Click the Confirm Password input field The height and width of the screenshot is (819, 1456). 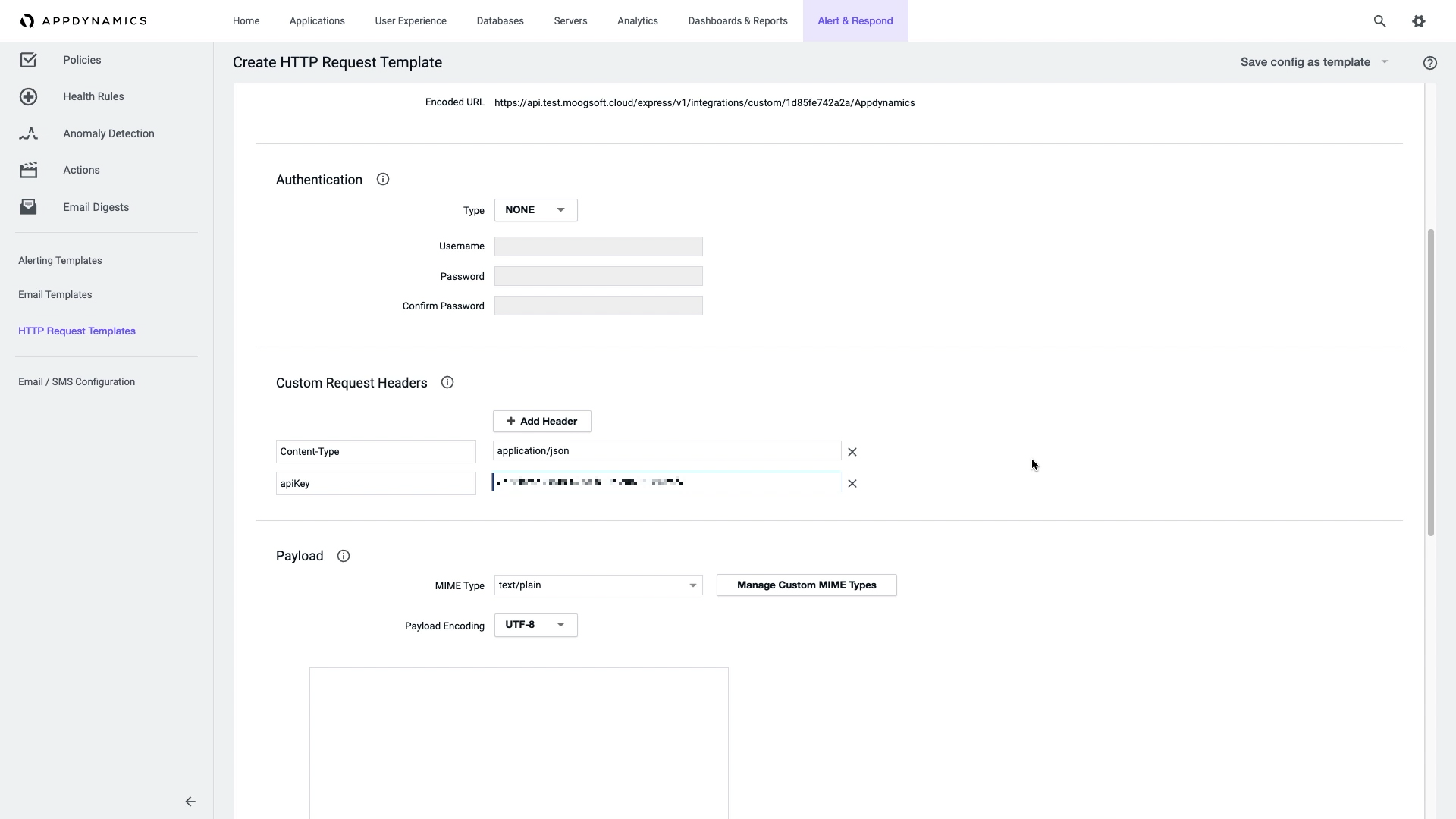click(x=598, y=306)
